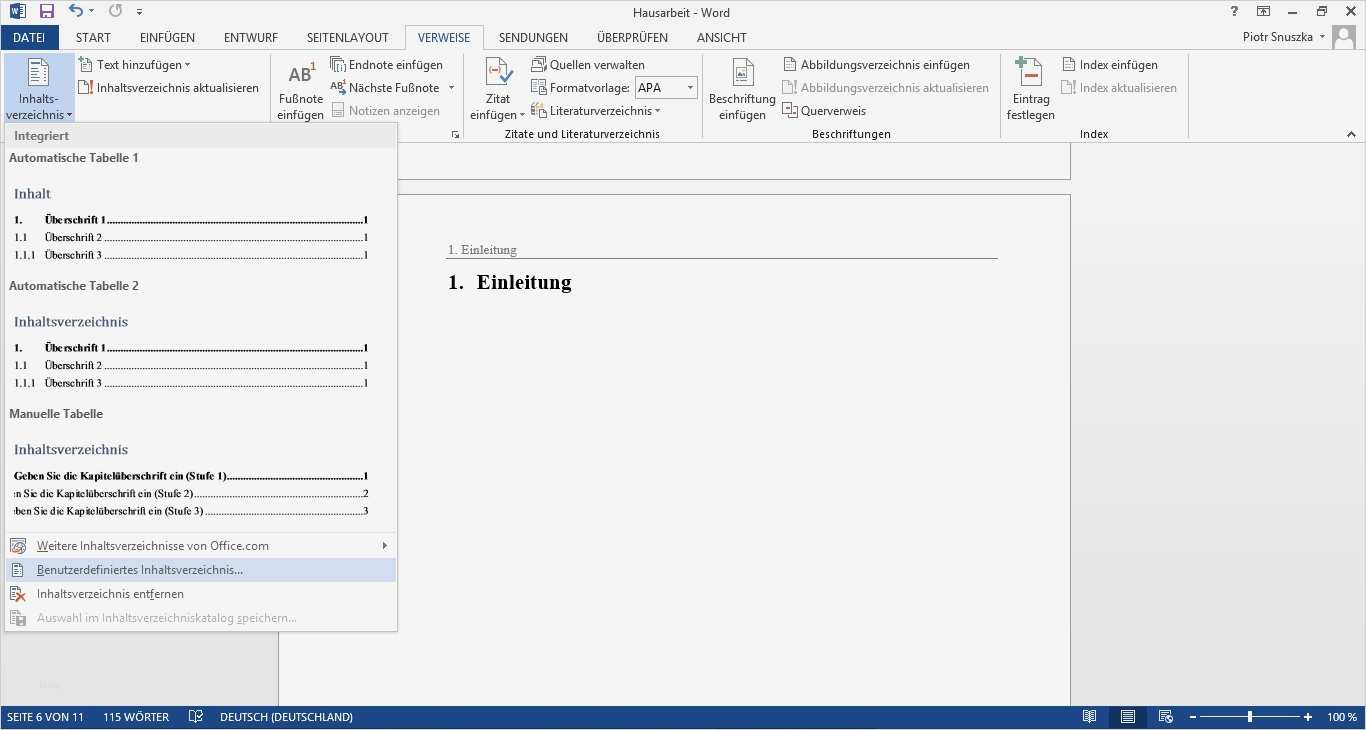Zoom in with the plus button
Viewport: 1366px width, 730px height.
click(x=1308, y=717)
